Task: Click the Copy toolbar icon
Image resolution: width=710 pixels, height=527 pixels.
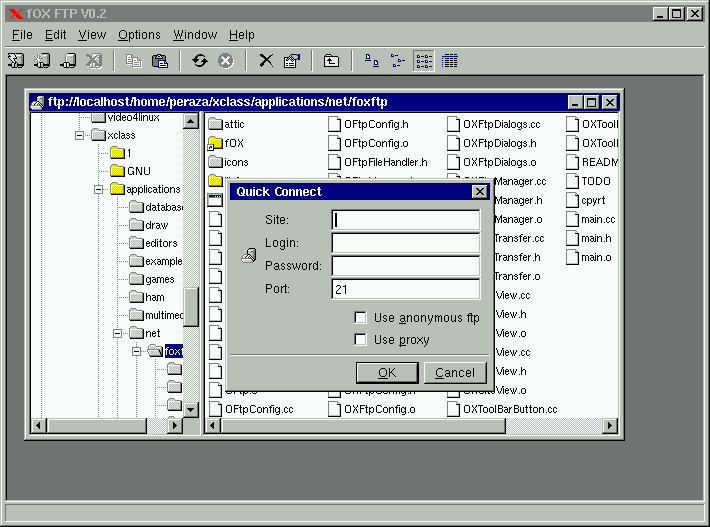Action: (x=134, y=61)
